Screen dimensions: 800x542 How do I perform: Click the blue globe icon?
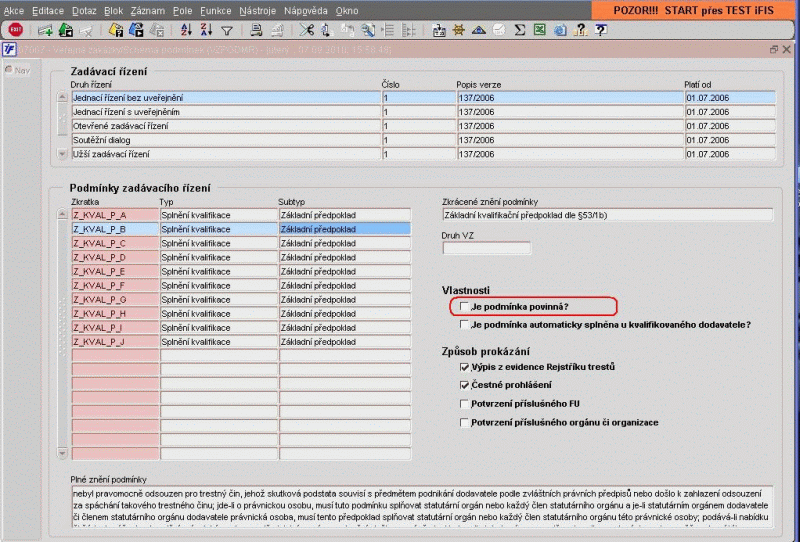pos(560,30)
